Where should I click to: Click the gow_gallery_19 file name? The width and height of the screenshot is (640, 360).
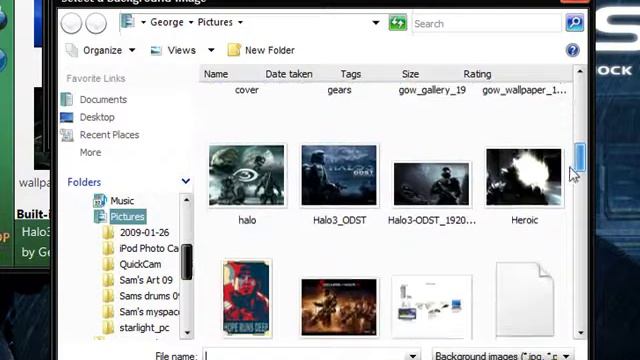[x=432, y=90]
